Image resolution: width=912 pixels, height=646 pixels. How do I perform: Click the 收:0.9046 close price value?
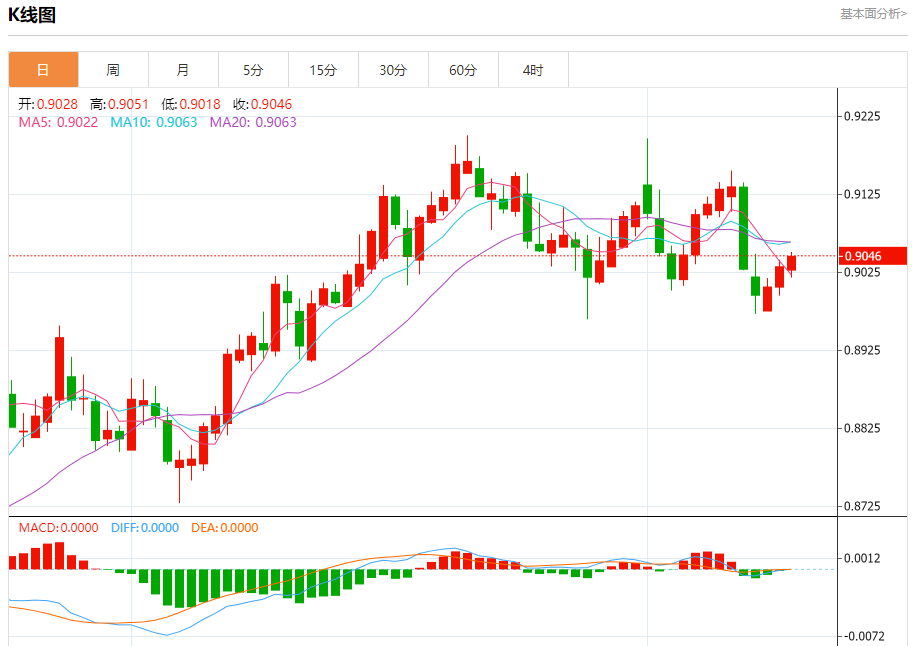(262, 104)
